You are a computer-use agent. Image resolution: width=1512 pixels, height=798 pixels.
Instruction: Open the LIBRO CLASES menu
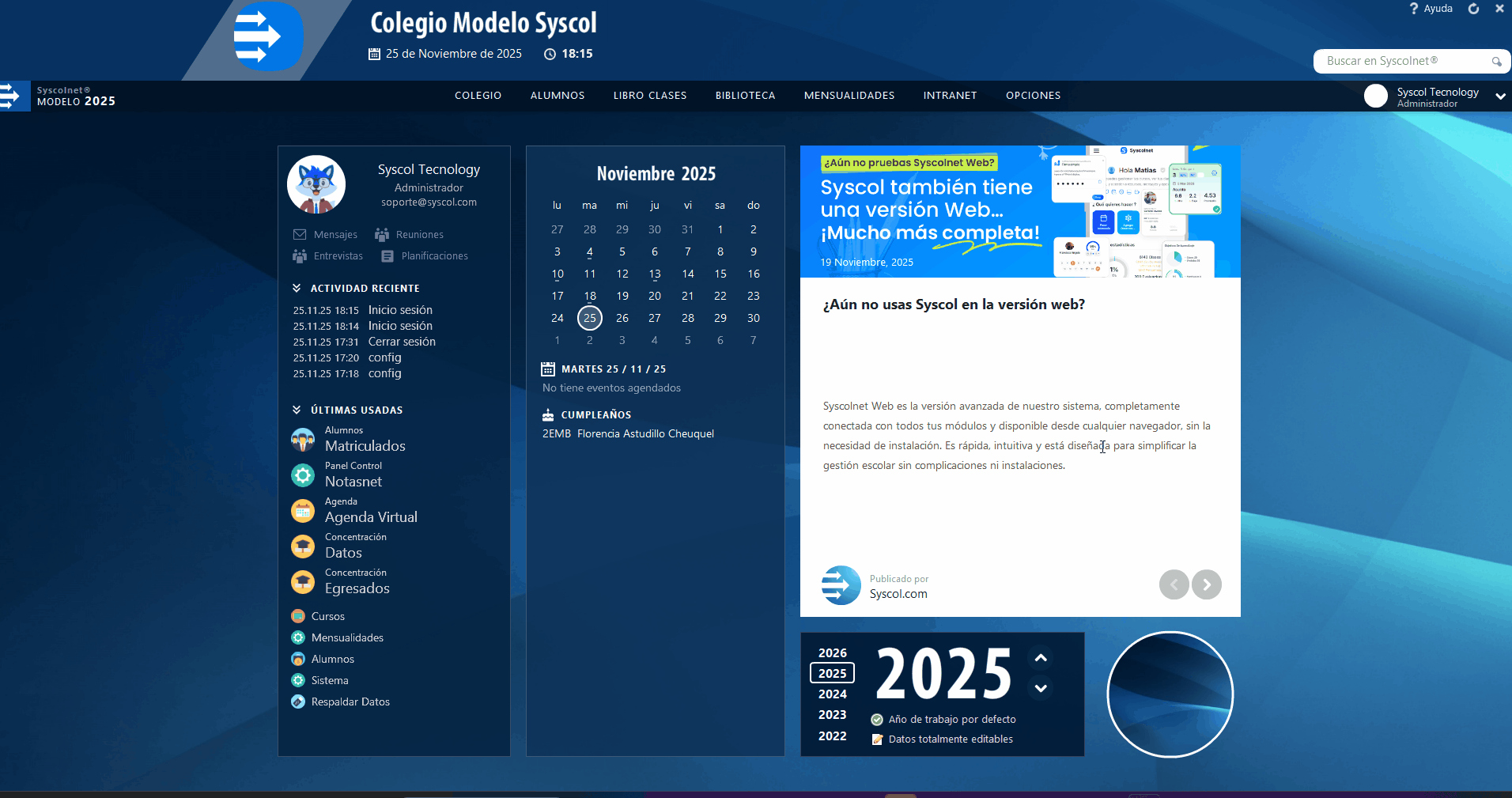coord(650,96)
